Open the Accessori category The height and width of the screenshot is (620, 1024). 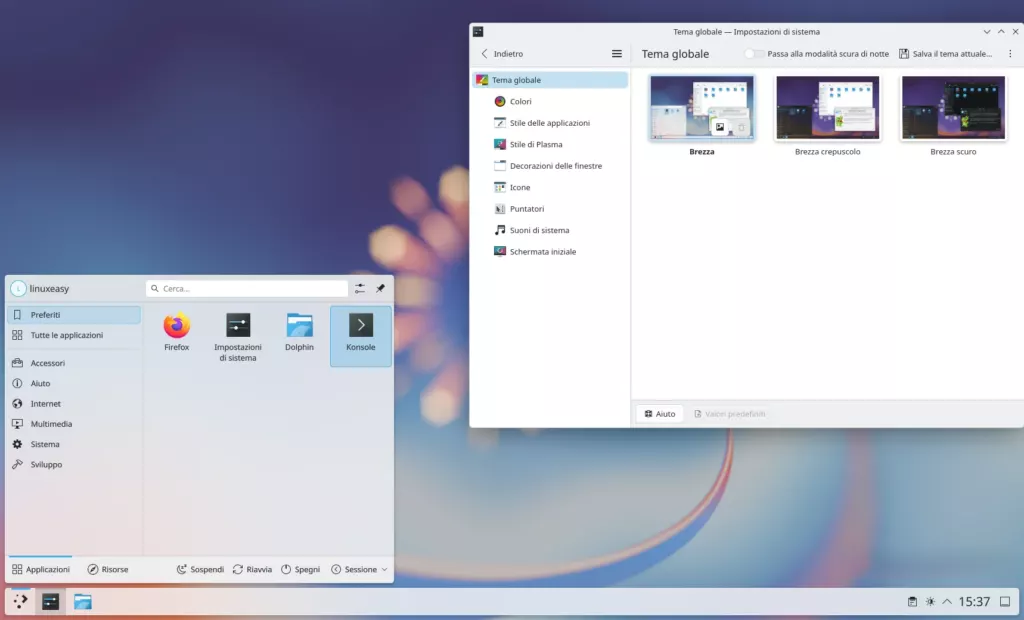click(x=74, y=363)
